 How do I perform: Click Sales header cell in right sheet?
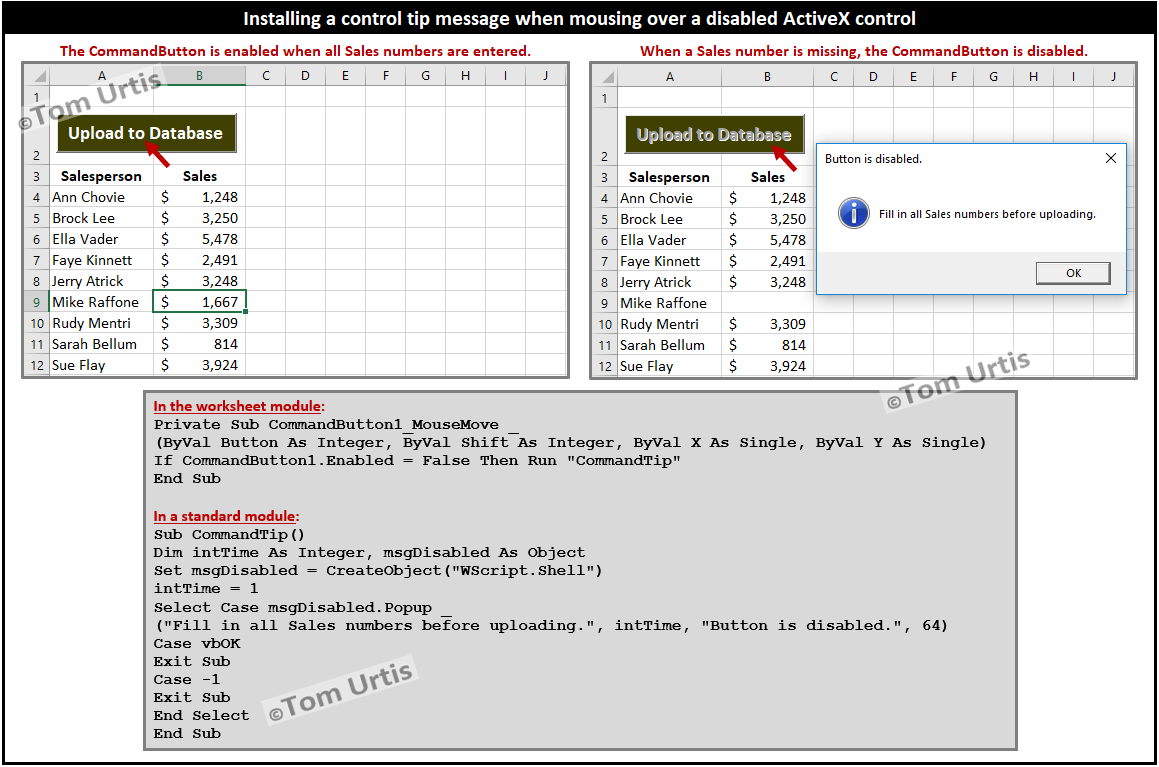pyautogui.click(x=767, y=177)
